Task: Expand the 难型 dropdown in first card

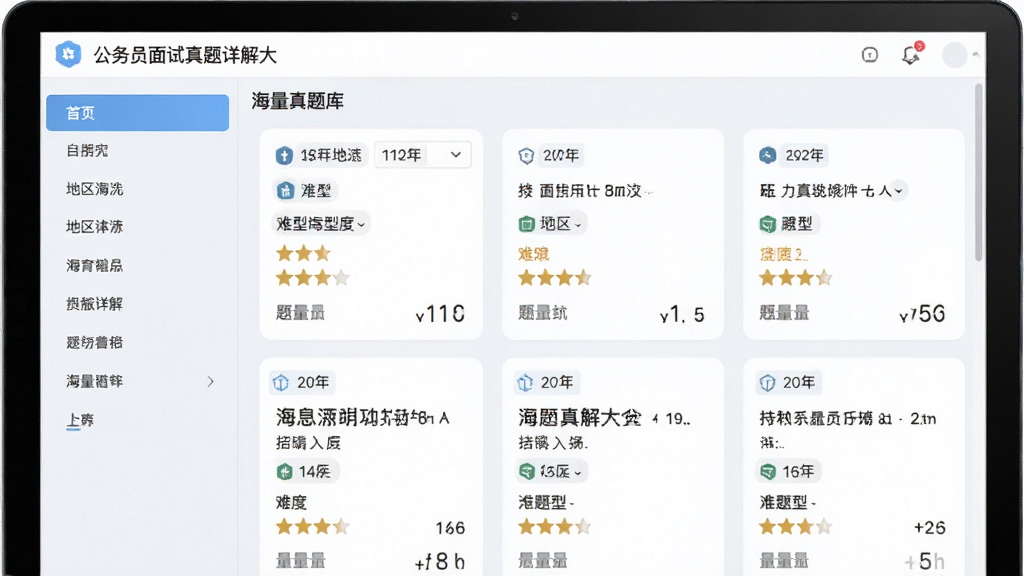Action: (321, 224)
